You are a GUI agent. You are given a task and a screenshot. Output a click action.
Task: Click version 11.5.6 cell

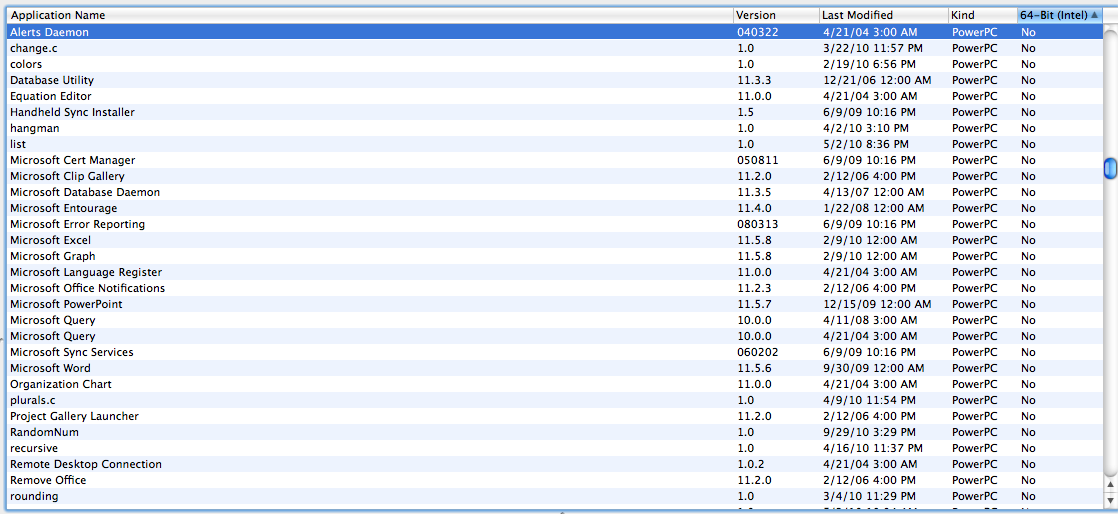754,368
